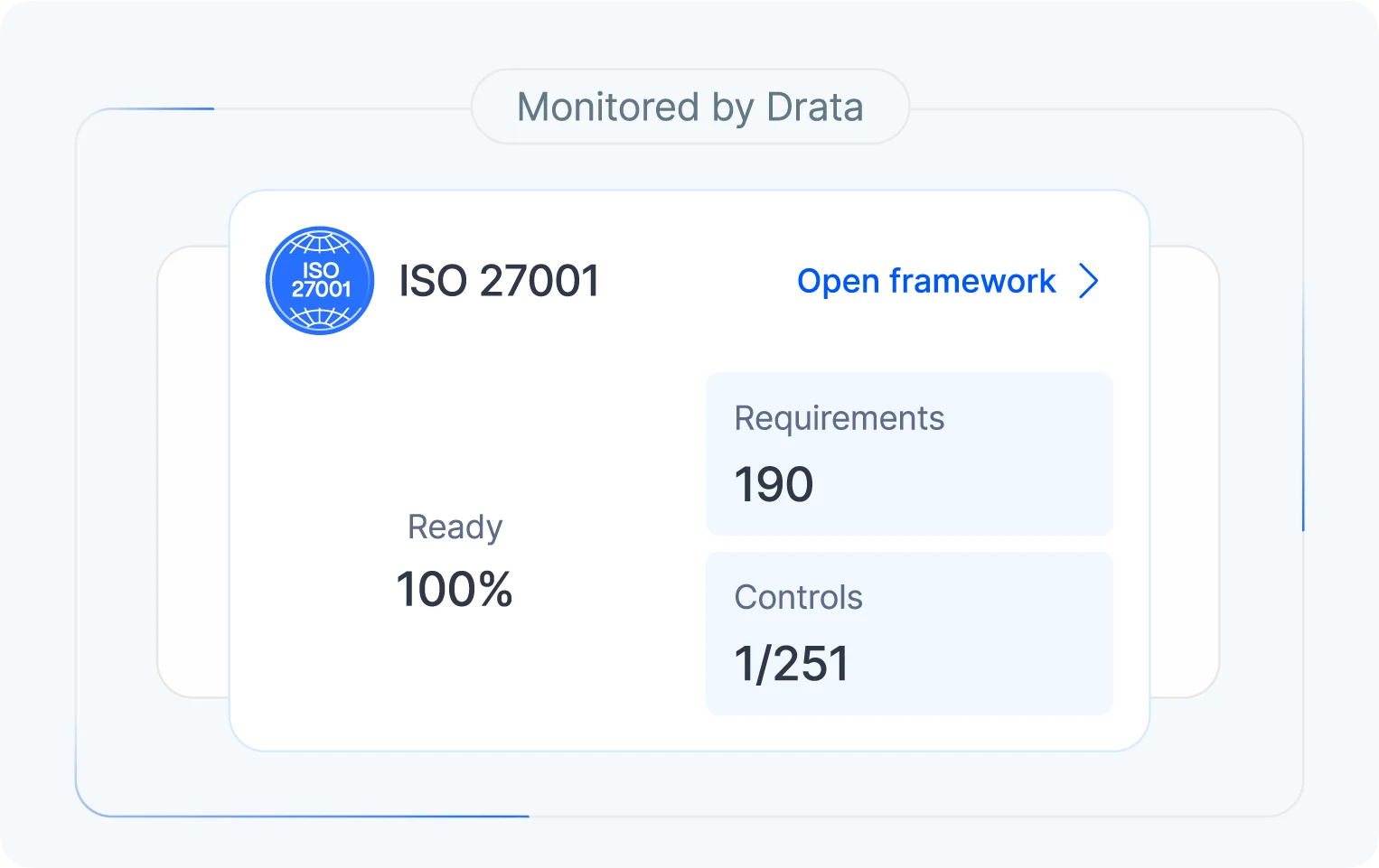Select the stacked card peeking out right

[1184, 470]
